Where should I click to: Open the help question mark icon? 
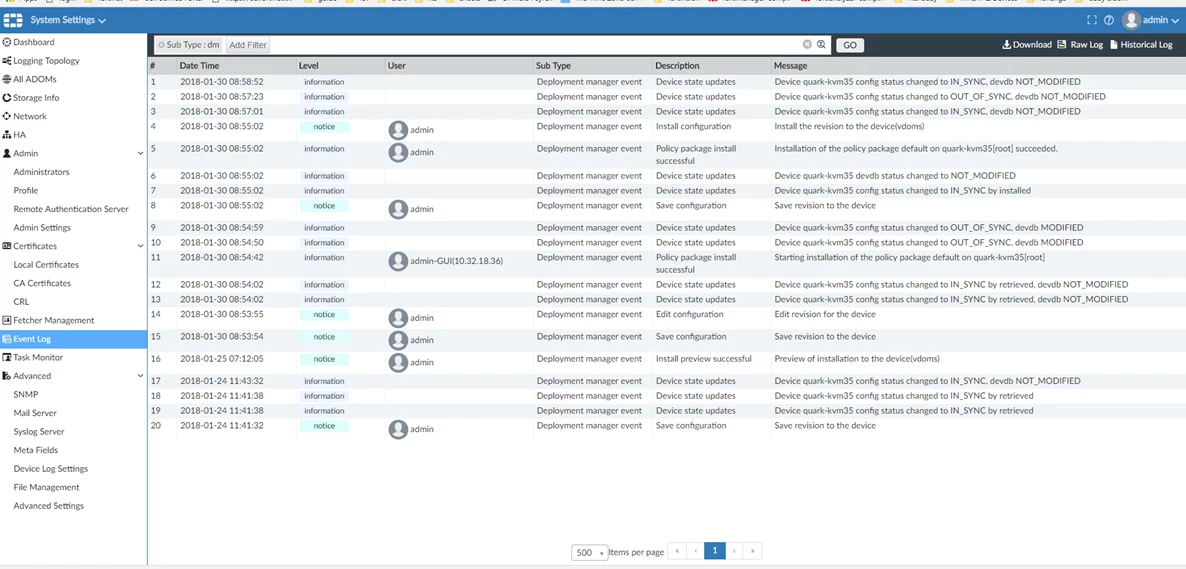point(1109,21)
